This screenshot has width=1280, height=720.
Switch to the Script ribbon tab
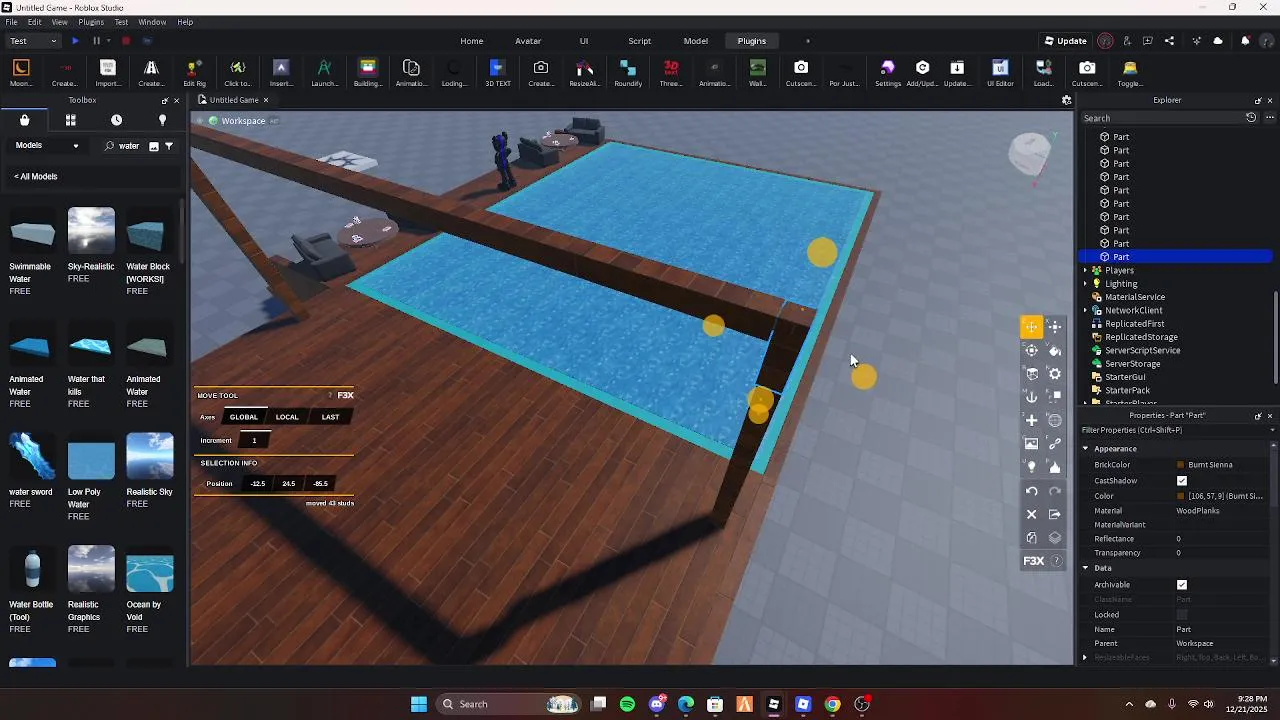(640, 41)
